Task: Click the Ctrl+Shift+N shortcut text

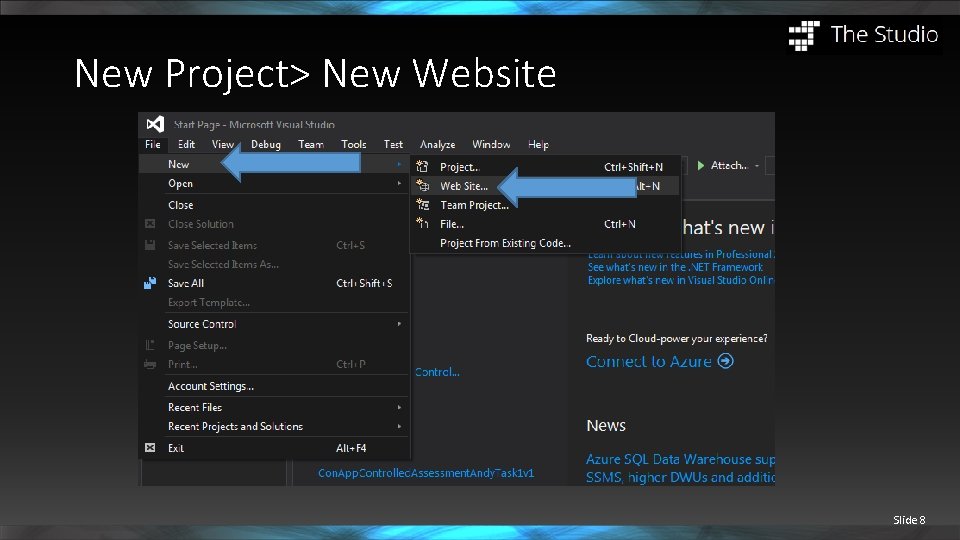Action: [634, 167]
